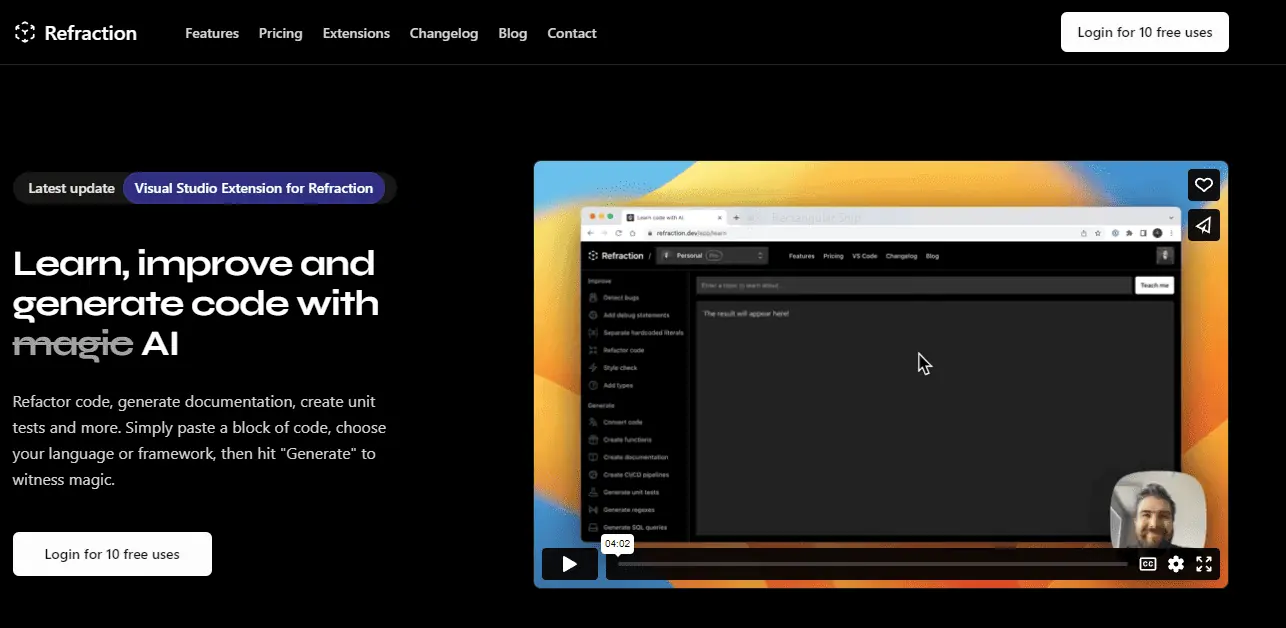The width and height of the screenshot is (1286, 628).
Task: Enter fullscreen mode on the video player
Action: click(1204, 564)
